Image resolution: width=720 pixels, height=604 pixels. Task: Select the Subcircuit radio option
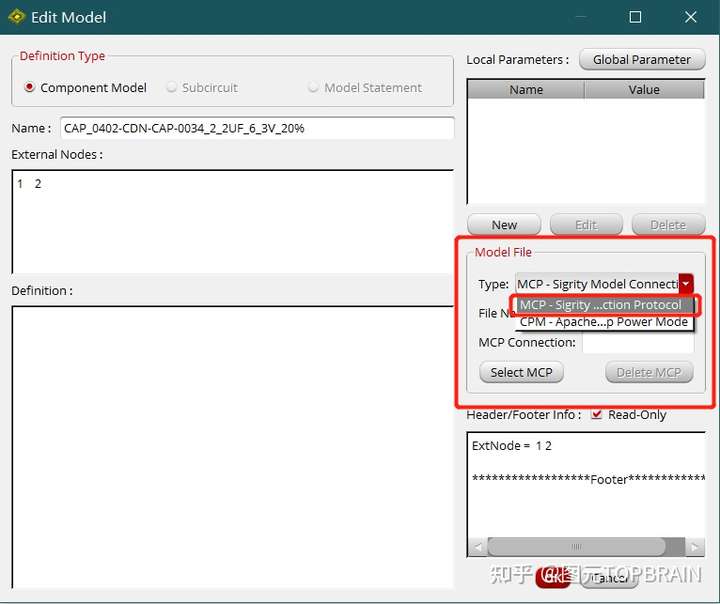pyautogui.click(x=172, y=87)
